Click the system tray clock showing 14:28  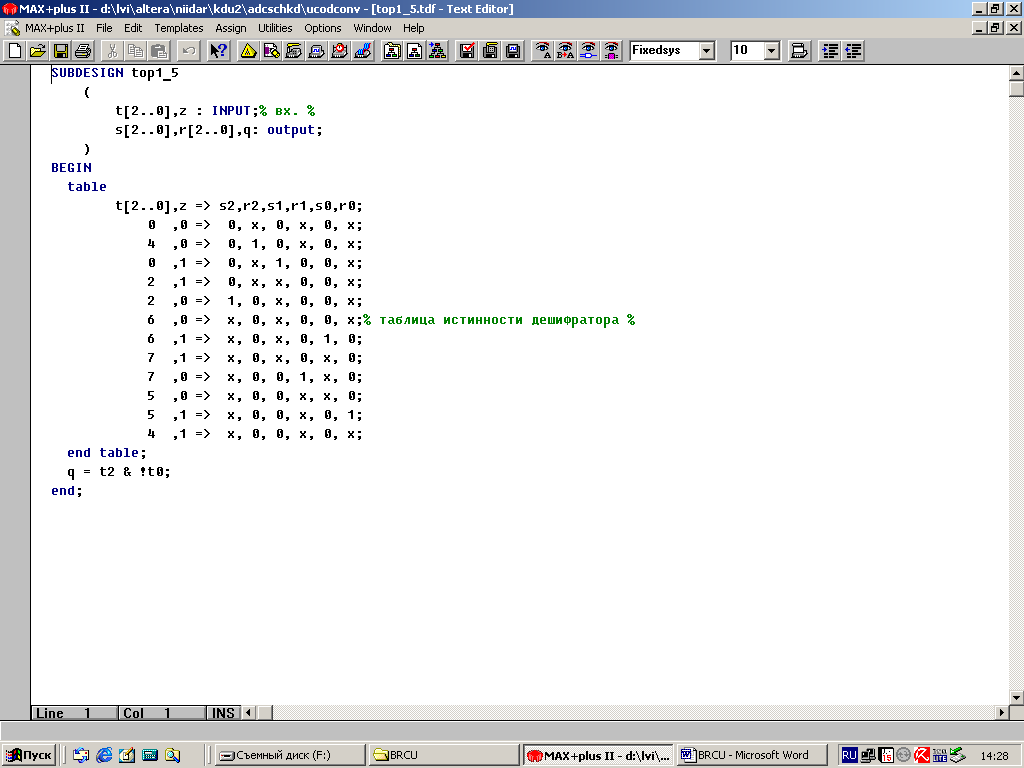point(994,756)
